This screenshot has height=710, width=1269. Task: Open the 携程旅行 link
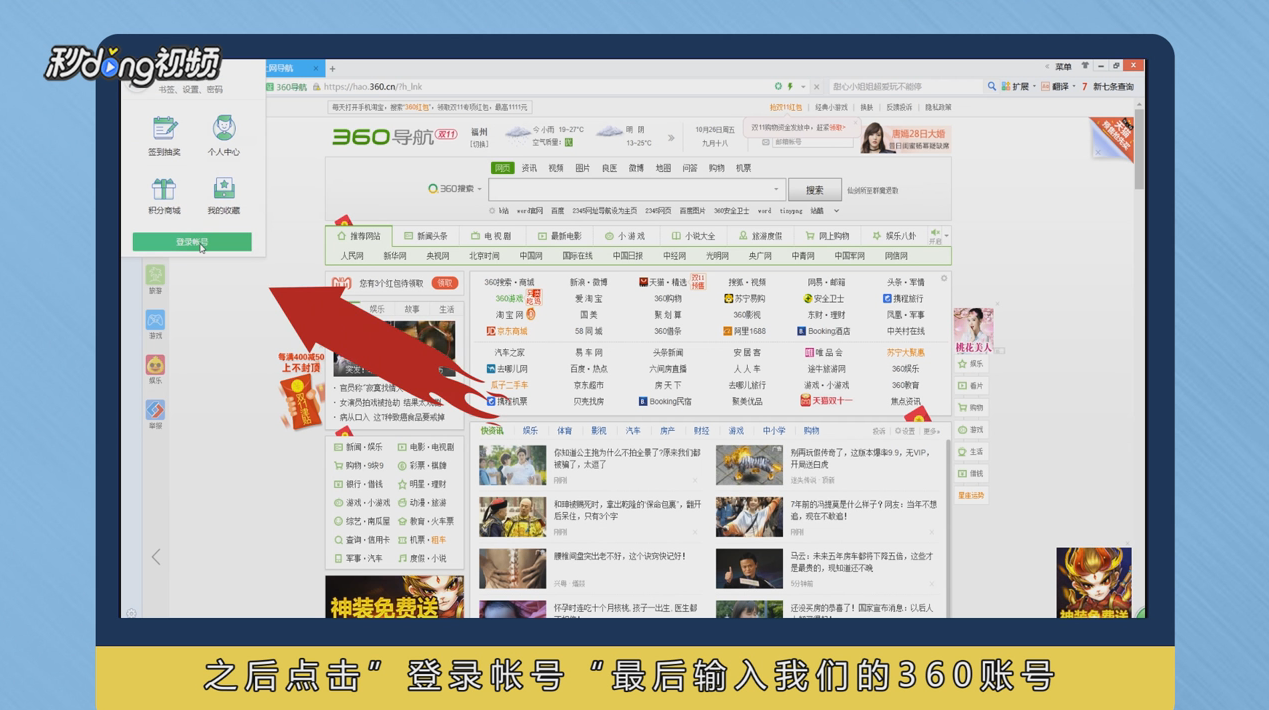click(x=903, y=298)
